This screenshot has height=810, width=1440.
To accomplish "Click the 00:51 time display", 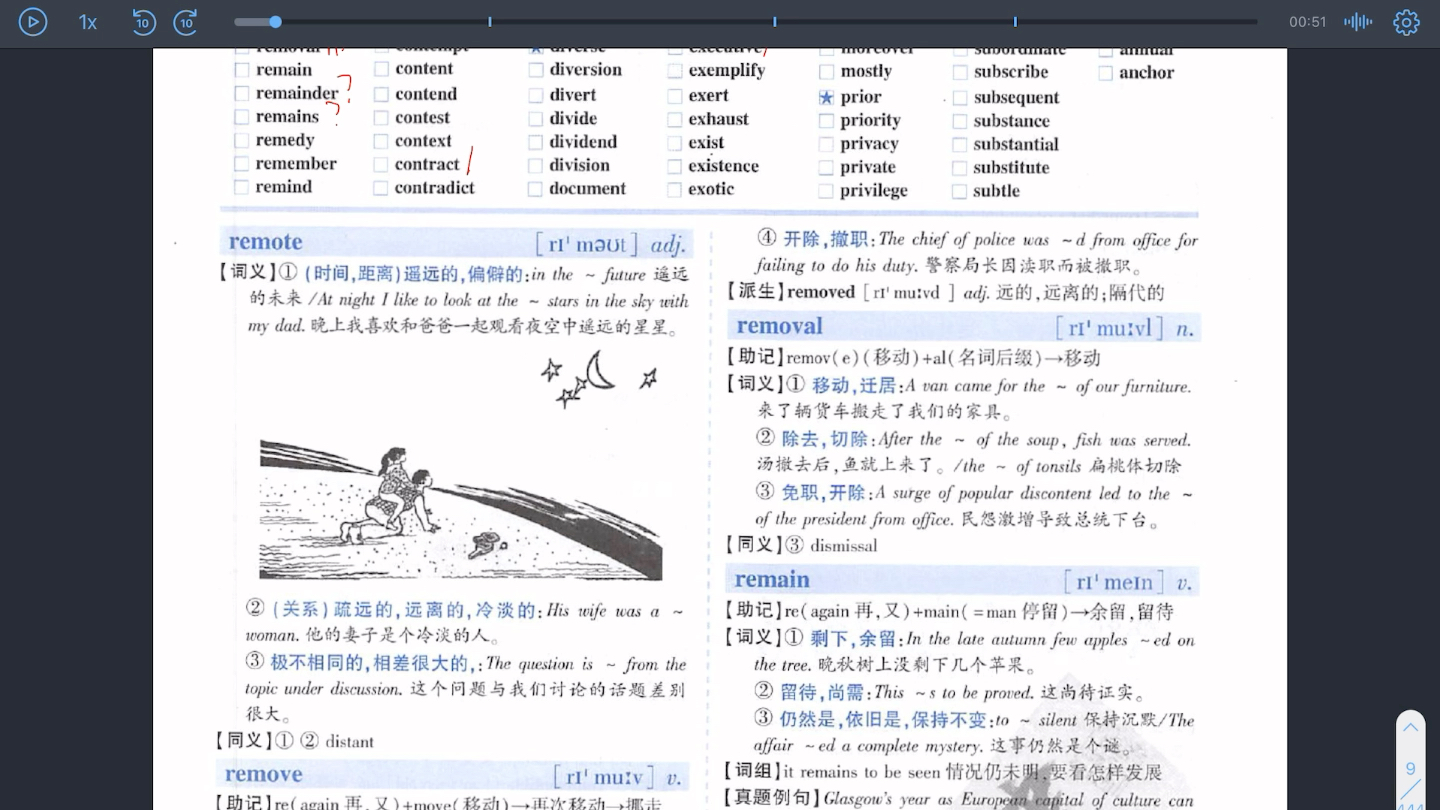I will coord(1308,22).
